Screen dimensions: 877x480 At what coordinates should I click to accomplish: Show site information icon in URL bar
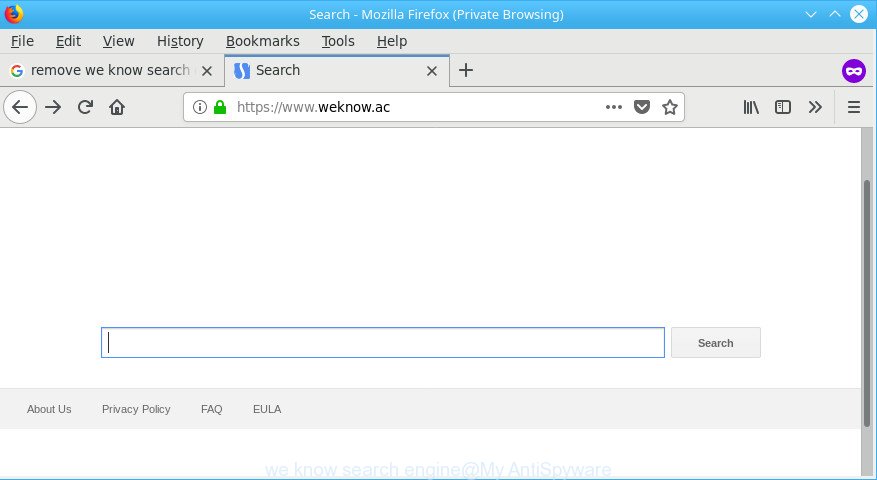[x=200, y=107]
